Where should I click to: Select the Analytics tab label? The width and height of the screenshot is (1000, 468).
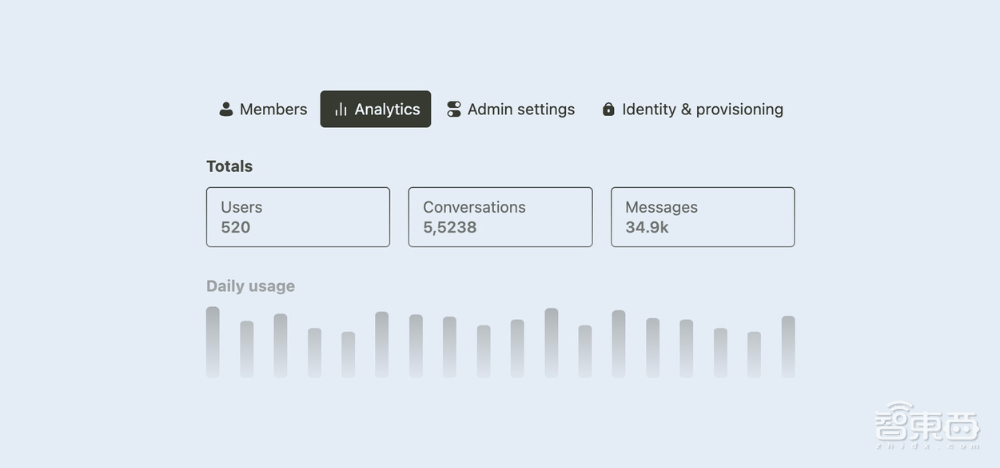pos(387,109)
